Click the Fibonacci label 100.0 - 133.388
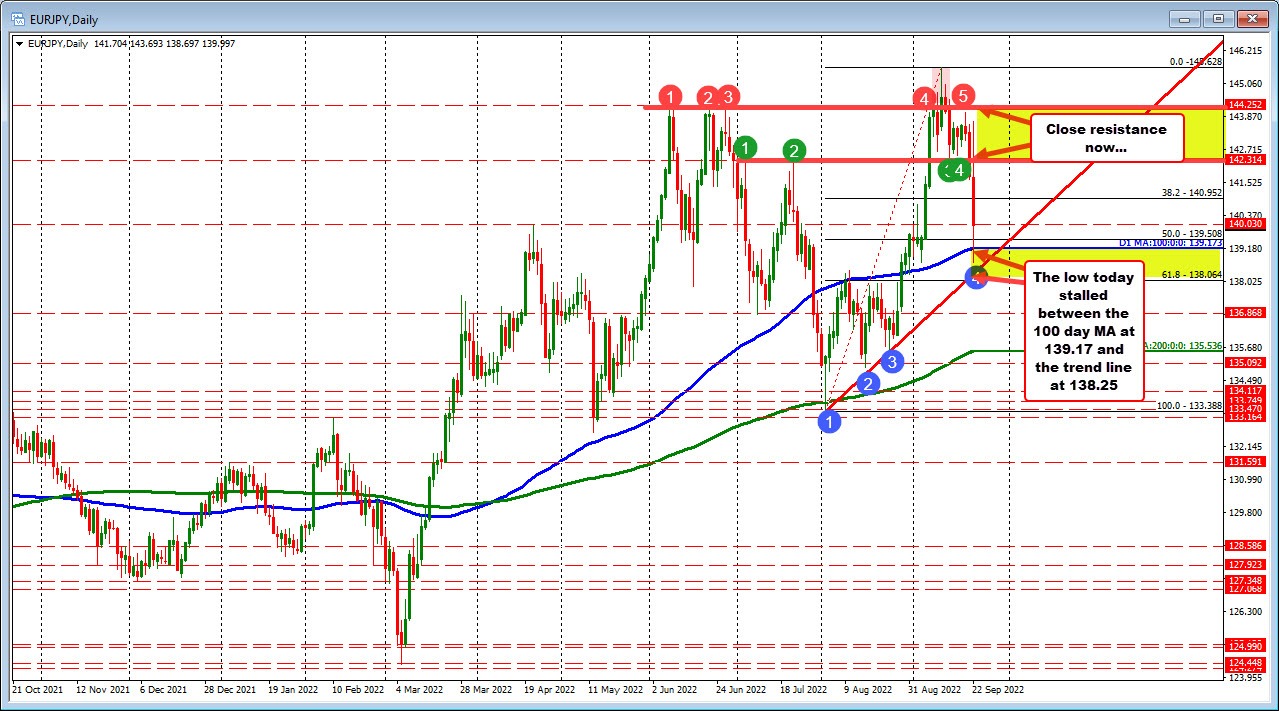The width and height of the screenshot is (1279, 711). point(1190,405)
